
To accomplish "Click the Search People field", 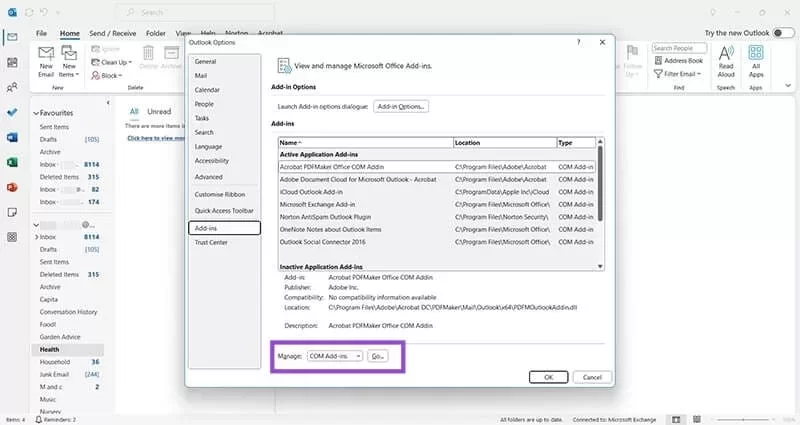I will (679, 48).
